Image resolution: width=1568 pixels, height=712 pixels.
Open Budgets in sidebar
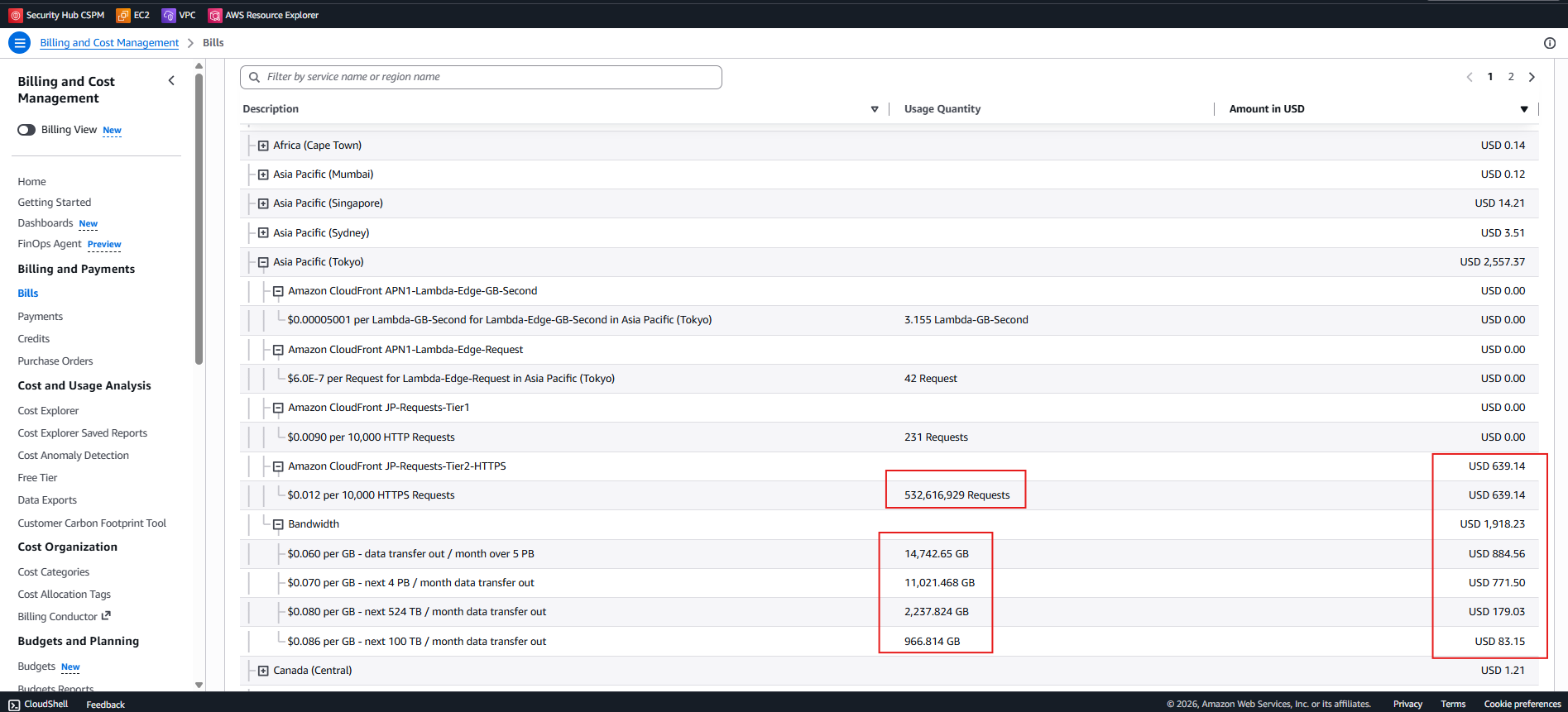pyautogui.click(x=36, y=667)
